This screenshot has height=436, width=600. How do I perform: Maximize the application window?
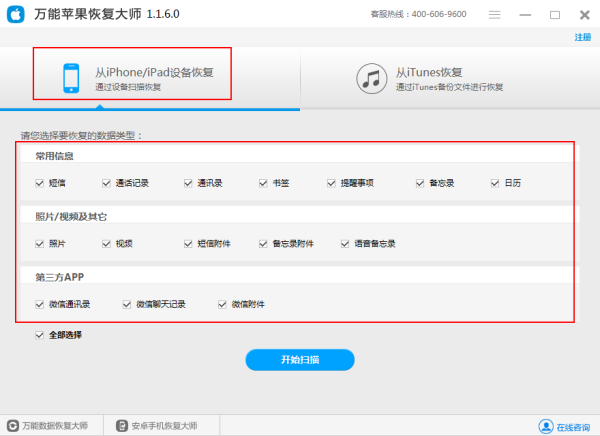pyautogui.click(x=555, y=15)
